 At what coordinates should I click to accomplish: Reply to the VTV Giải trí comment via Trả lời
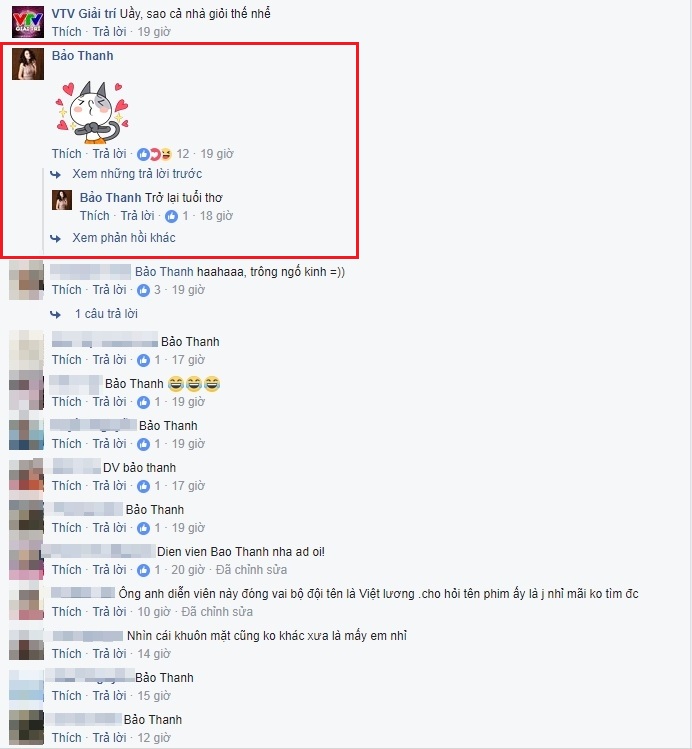pyautogui.click(x=109, y=32)
